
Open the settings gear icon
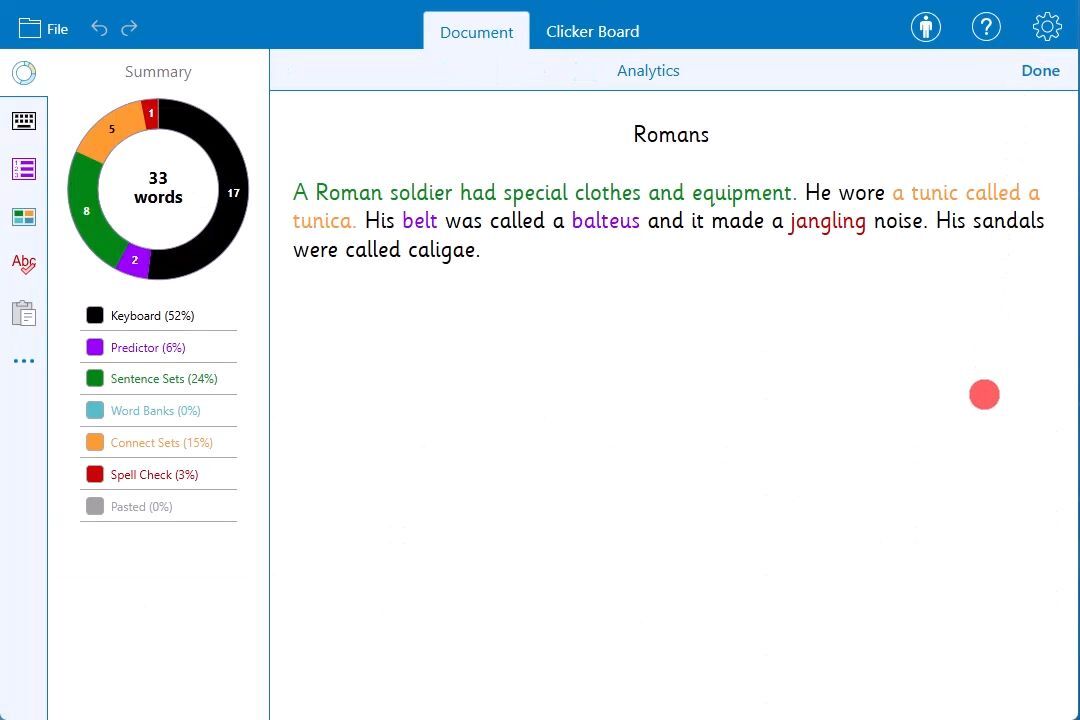1047,28
